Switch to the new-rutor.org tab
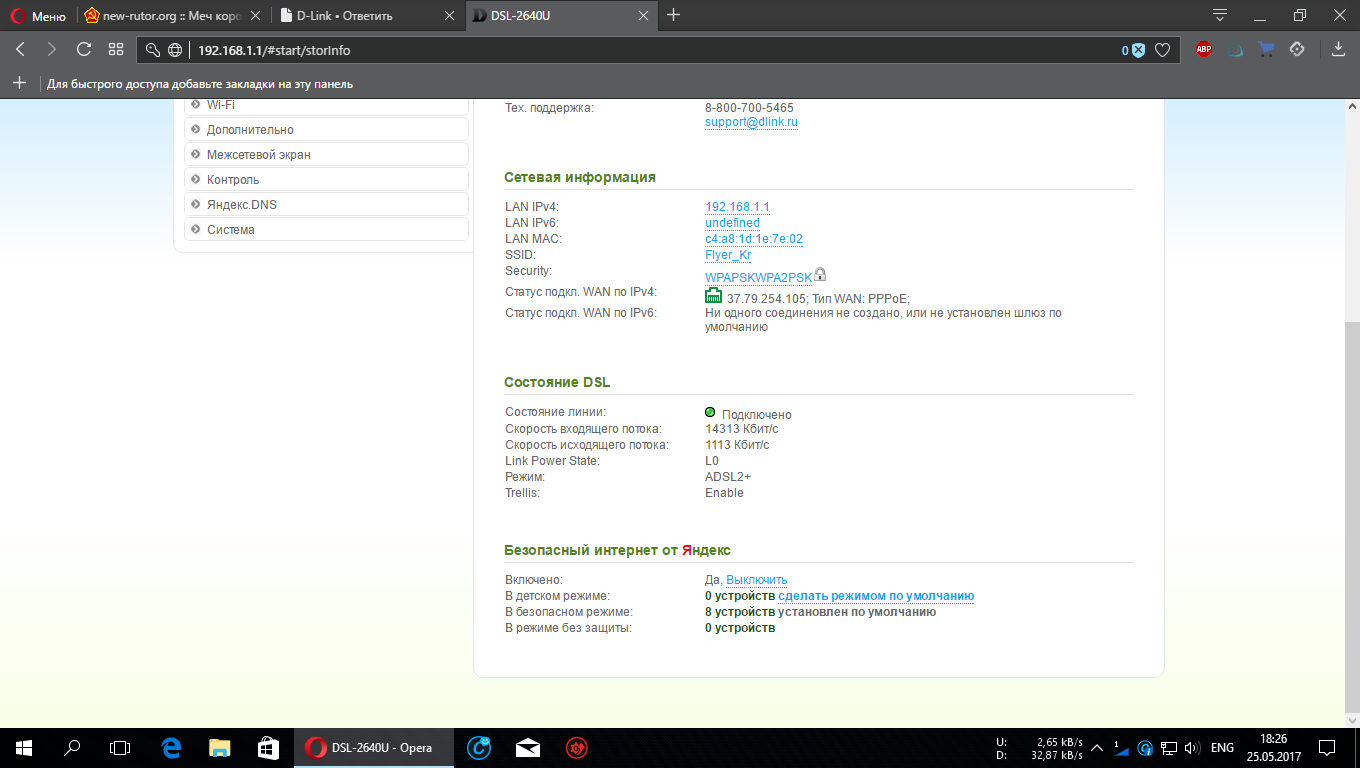Image resolution: width=1360 pixels, height=768 pixels. (x=172, y=16)
